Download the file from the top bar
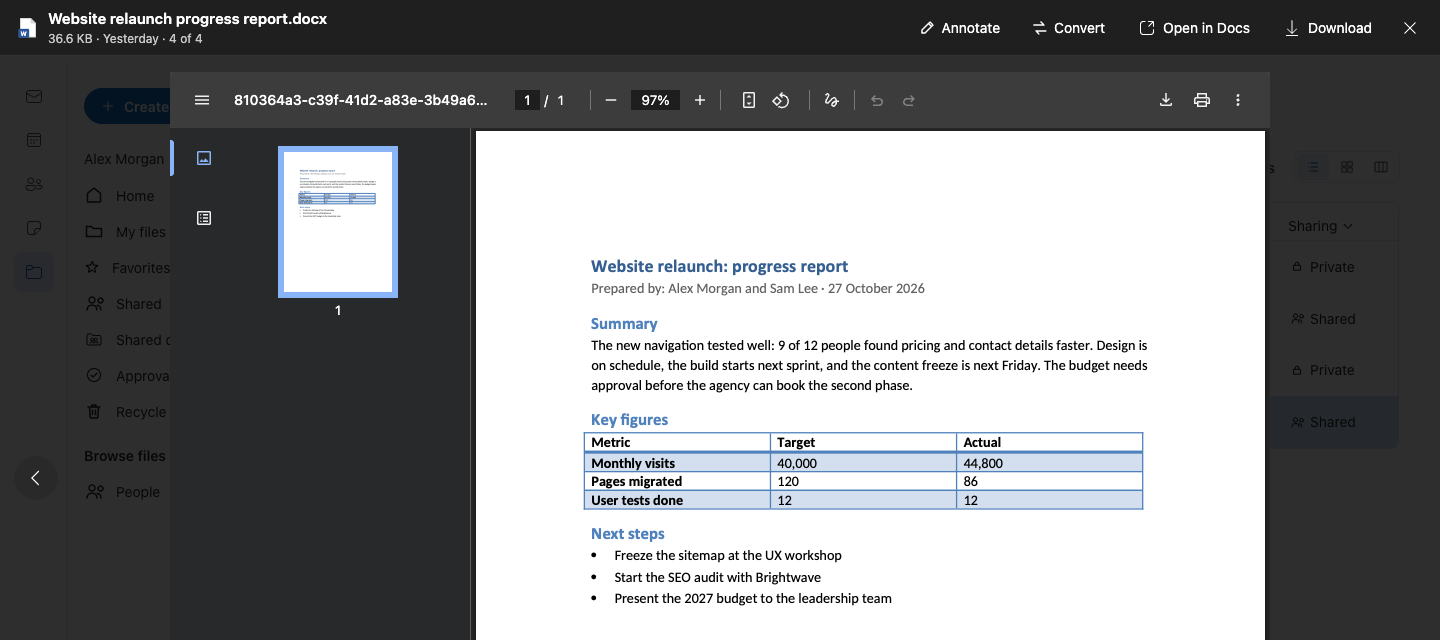 (x=1328, y=28)
